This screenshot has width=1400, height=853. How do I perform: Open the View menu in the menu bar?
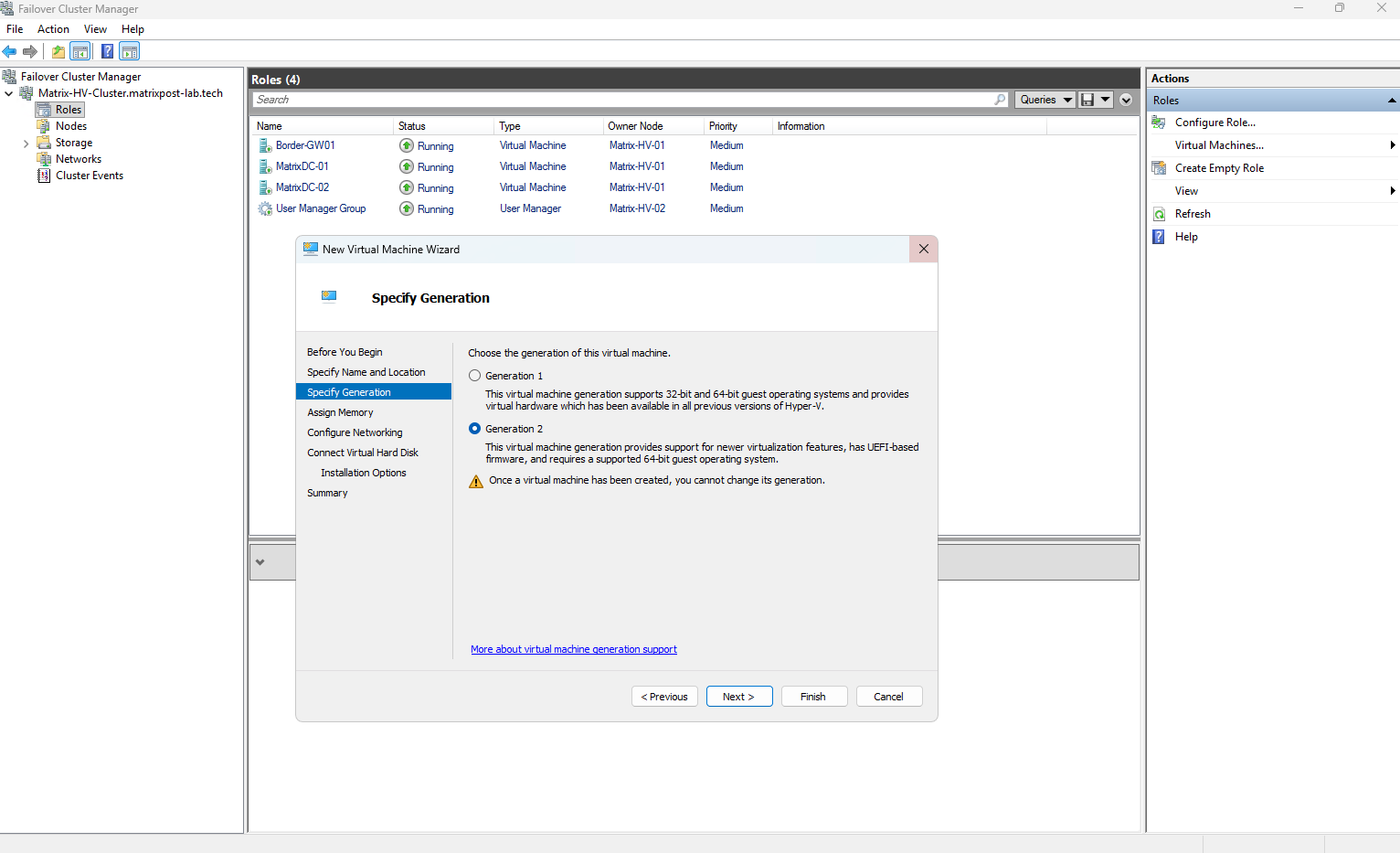[95, 29]
